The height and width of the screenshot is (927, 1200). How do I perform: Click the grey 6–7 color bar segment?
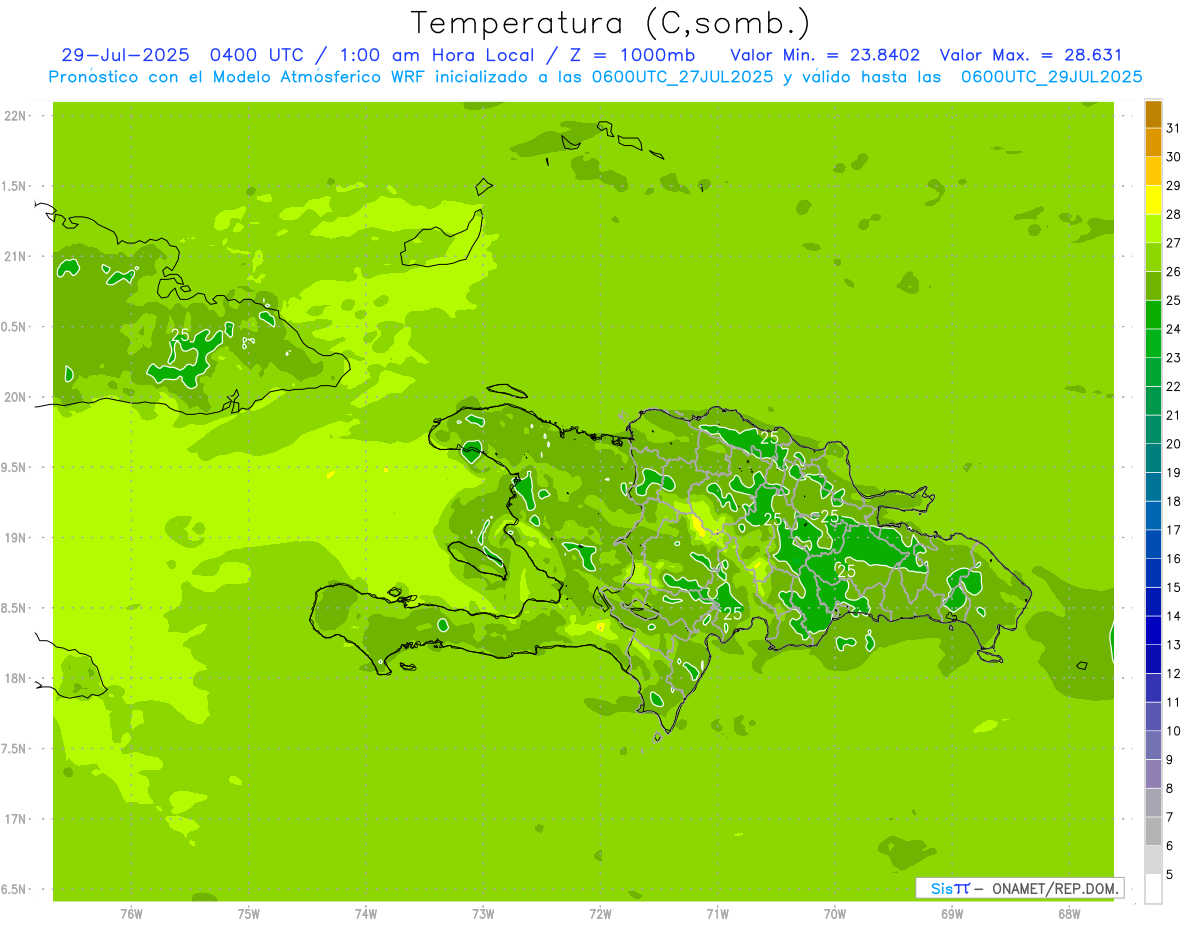point(1153,832)
